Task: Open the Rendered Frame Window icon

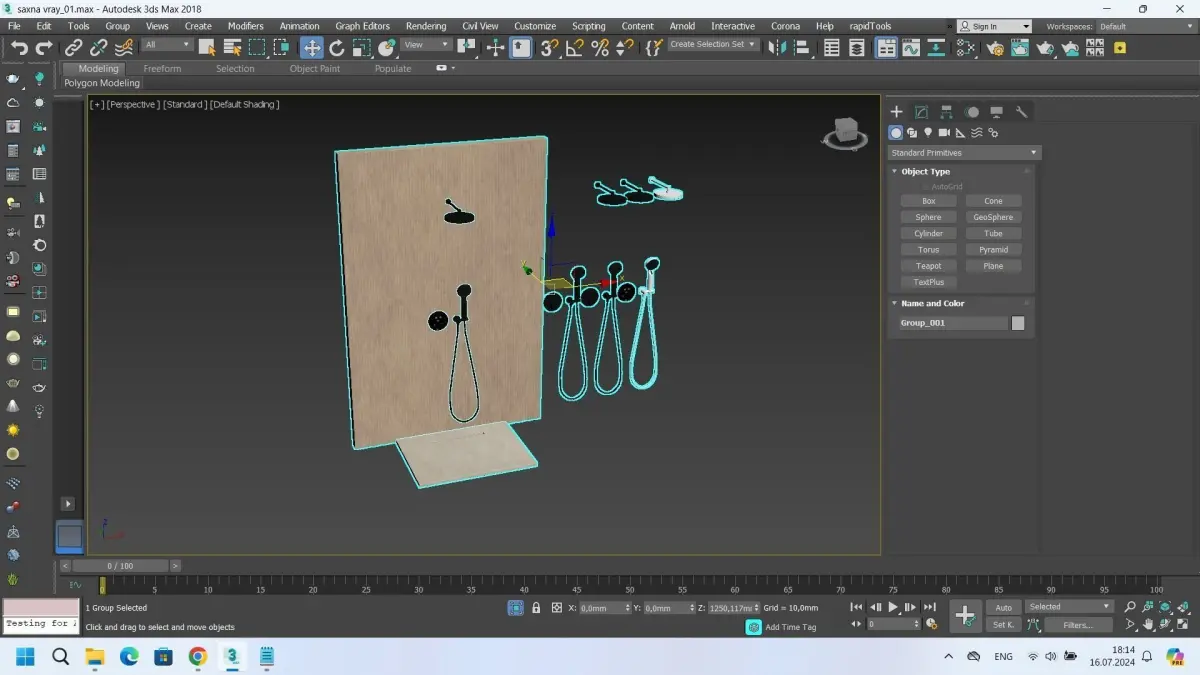Action: click(1020, 47)
